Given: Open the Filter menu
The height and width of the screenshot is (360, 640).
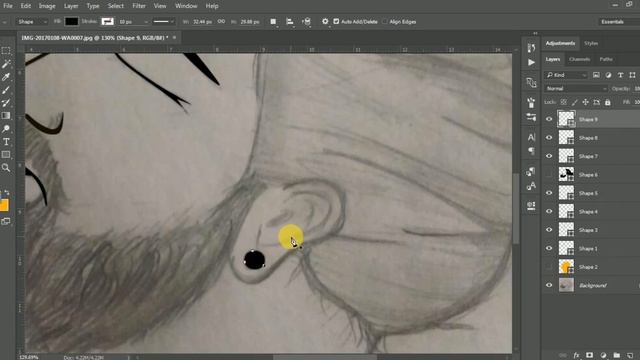Looking at the screenshot, I should coord(139,6).
